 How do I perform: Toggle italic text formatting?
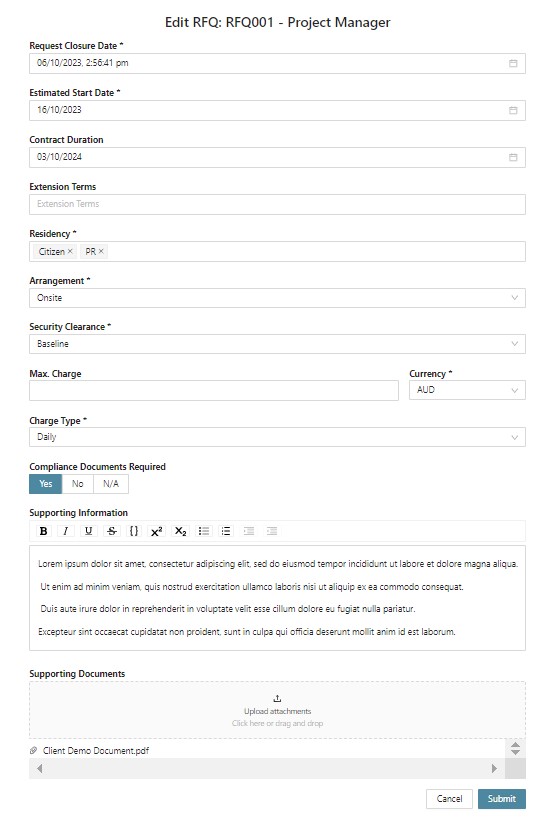pos(66,531)
